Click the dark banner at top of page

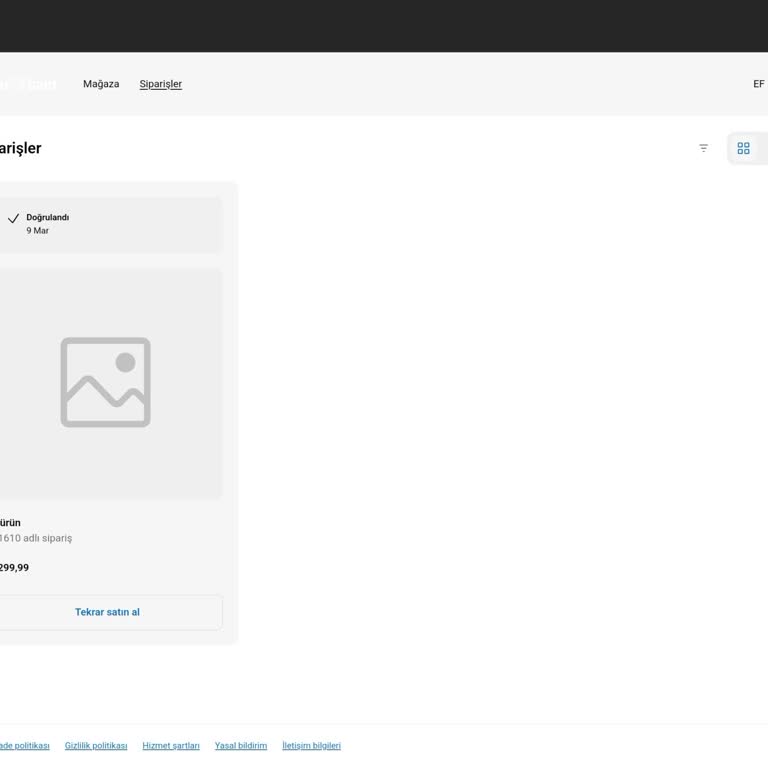[384, 26]
